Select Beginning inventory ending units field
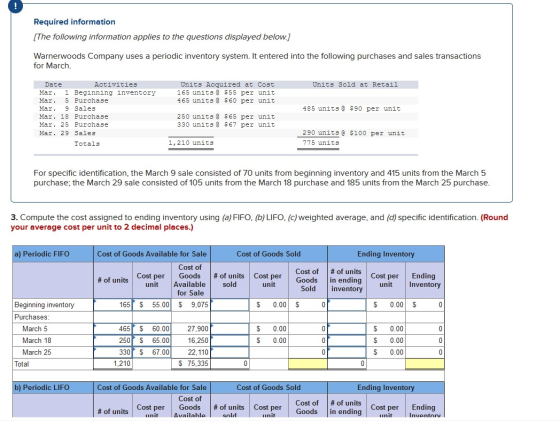This screenshot has height=421, width=560. [347, 305]
